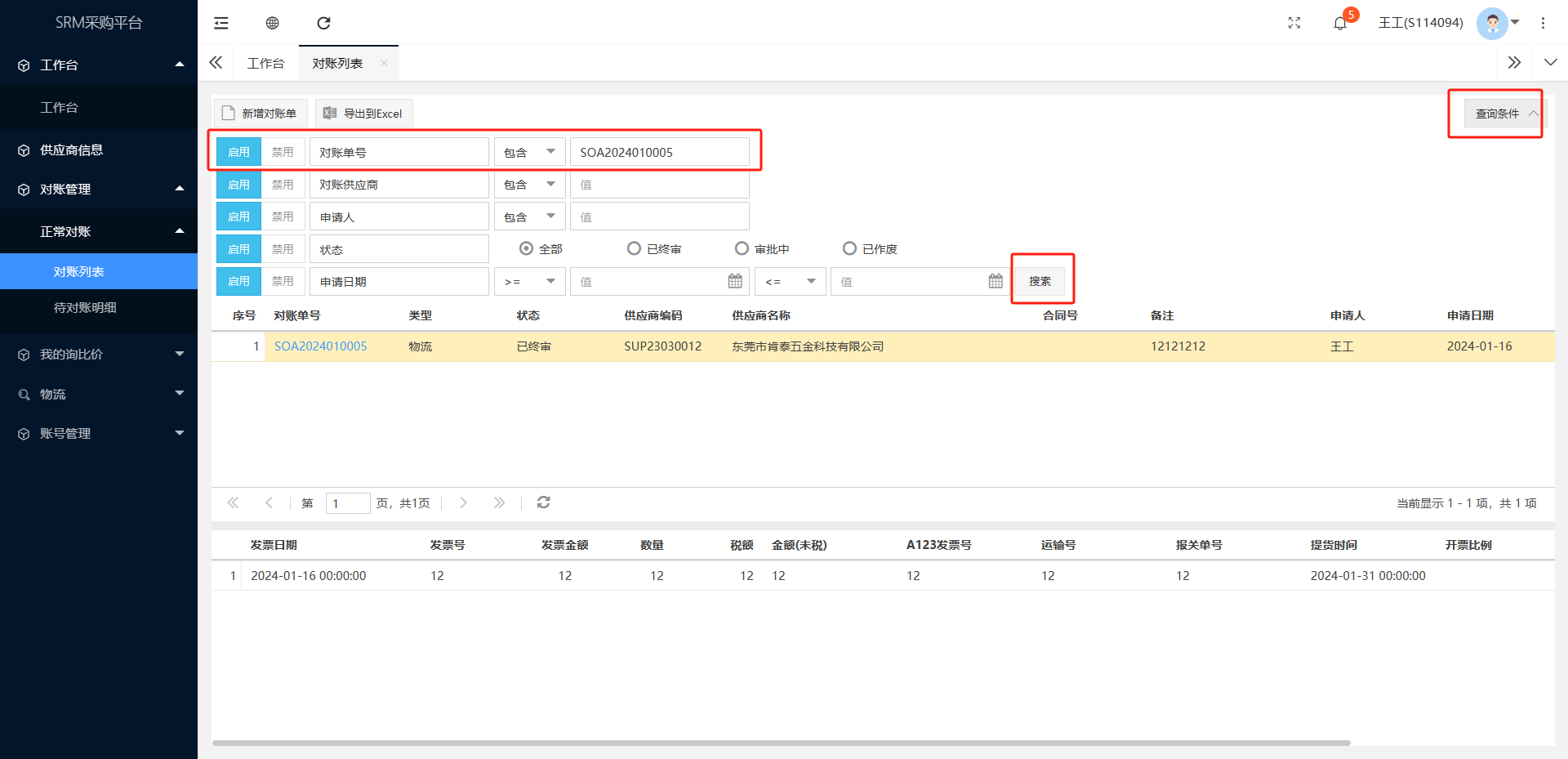Open the >= operator dropdown for 申请日期

click(x=529, y=281)
